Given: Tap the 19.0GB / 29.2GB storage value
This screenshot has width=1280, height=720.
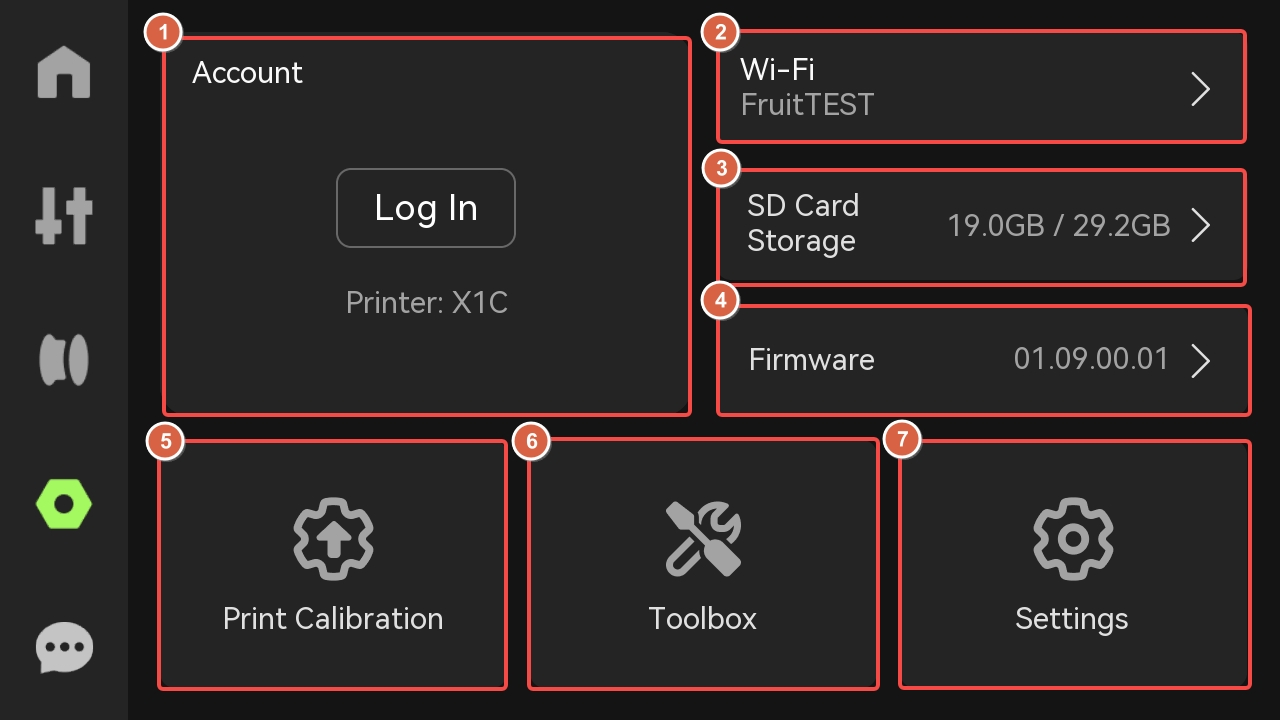Looking at the screenshot, I should (1058, 226).
